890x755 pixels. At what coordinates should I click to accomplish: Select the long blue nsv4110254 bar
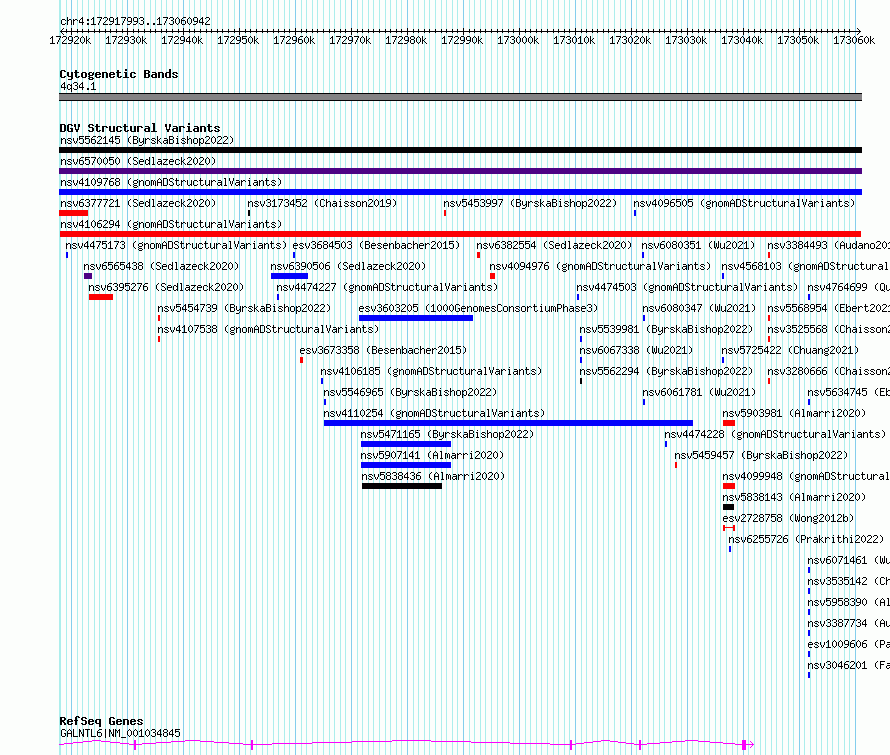[x=509, y=423]
